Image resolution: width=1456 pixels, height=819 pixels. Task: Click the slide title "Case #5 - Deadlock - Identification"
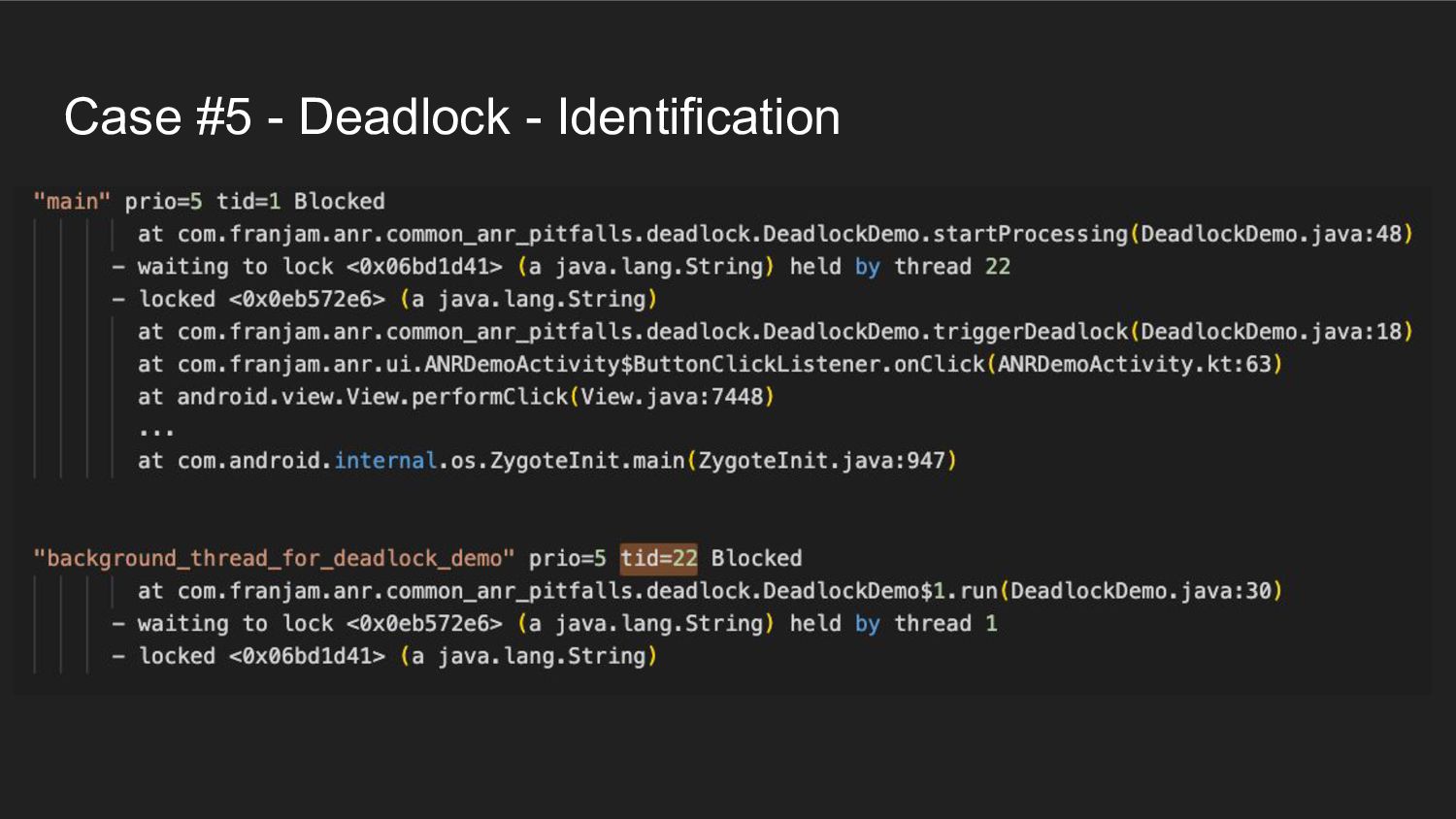pos(451,117)
